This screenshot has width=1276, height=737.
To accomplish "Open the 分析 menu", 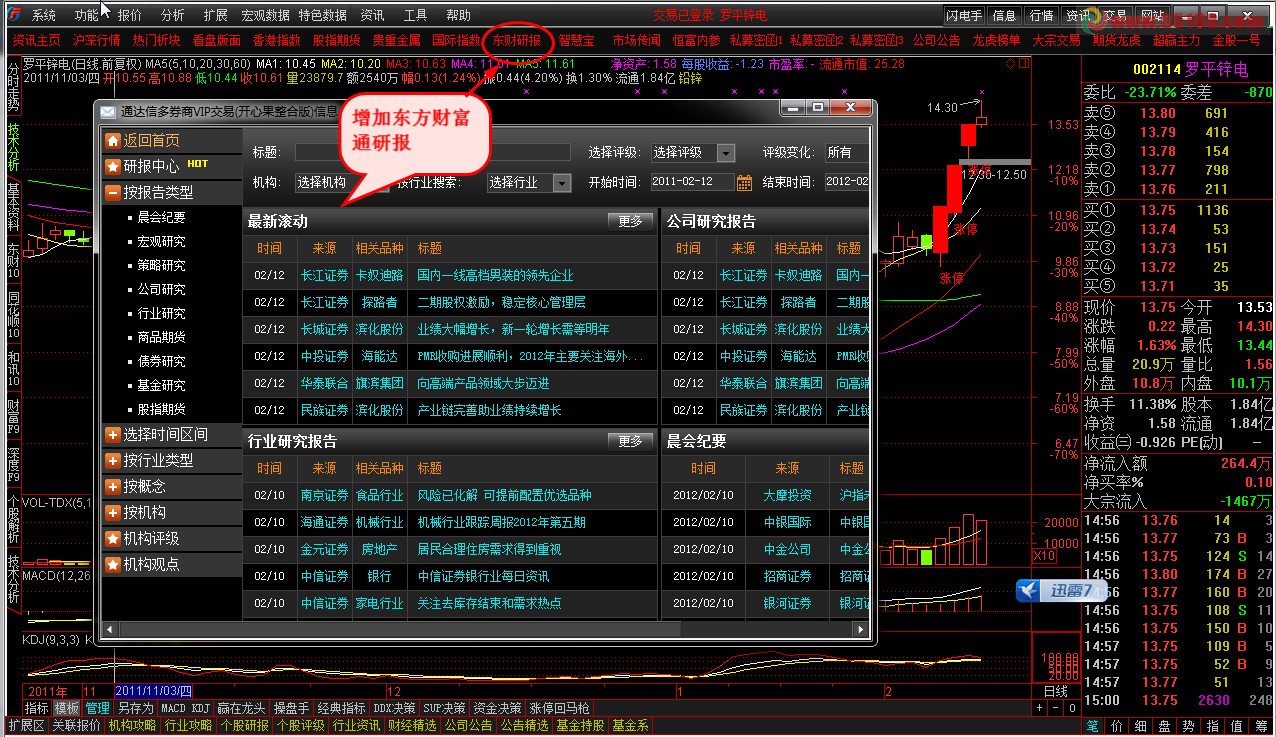I will 172,15.
